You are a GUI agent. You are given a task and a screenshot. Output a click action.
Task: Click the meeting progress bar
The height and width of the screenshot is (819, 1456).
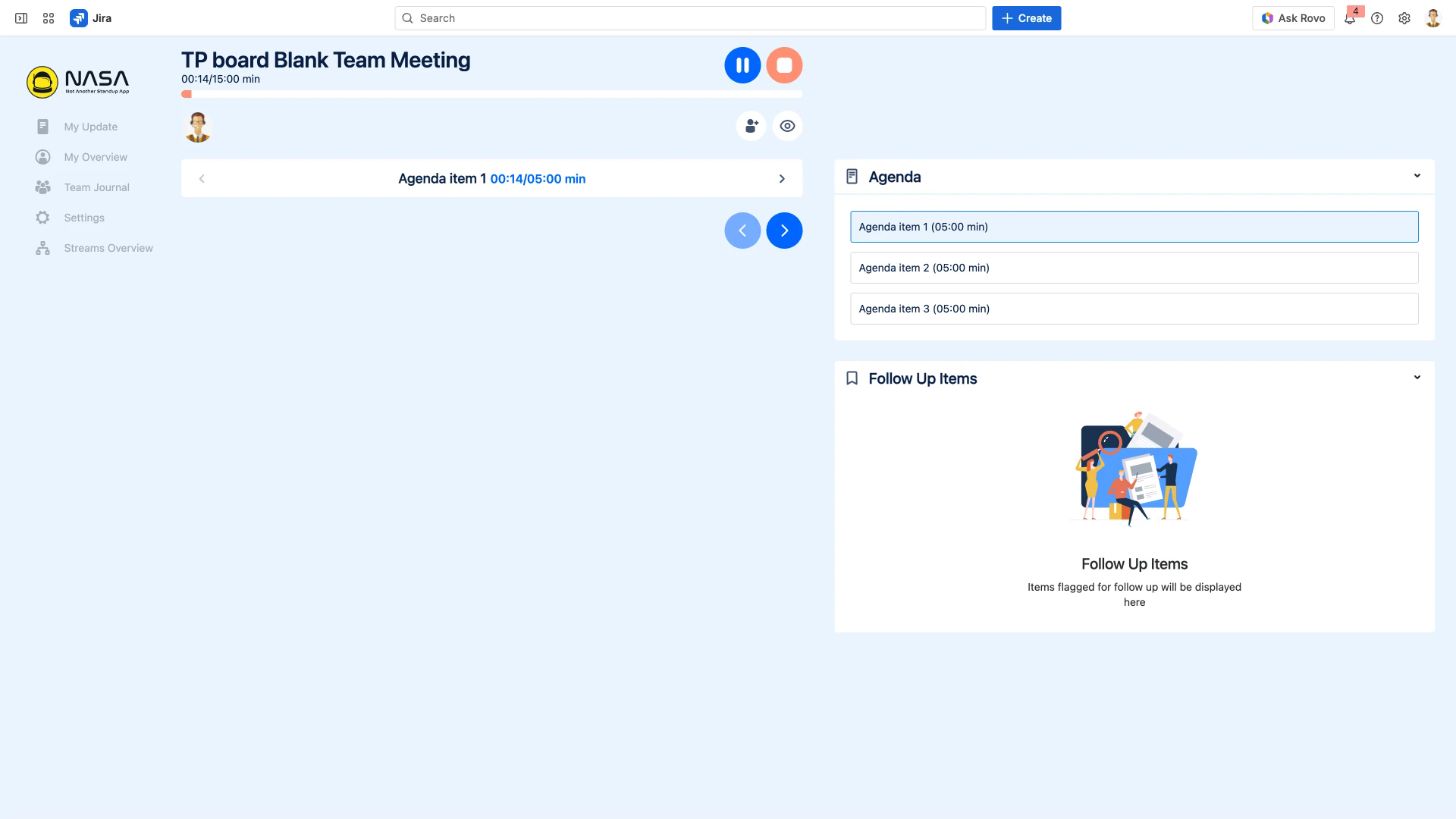(491, 94)
